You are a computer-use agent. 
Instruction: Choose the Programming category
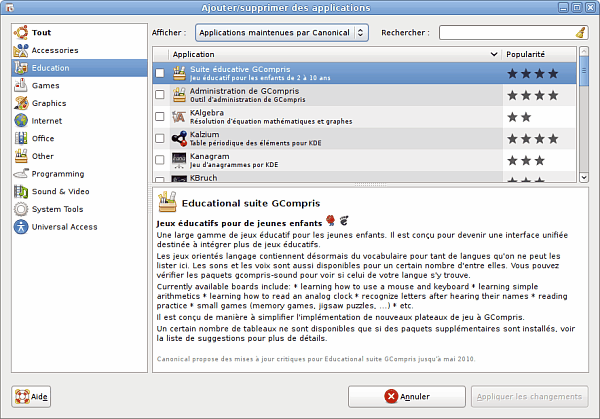(x=80, y=174)
